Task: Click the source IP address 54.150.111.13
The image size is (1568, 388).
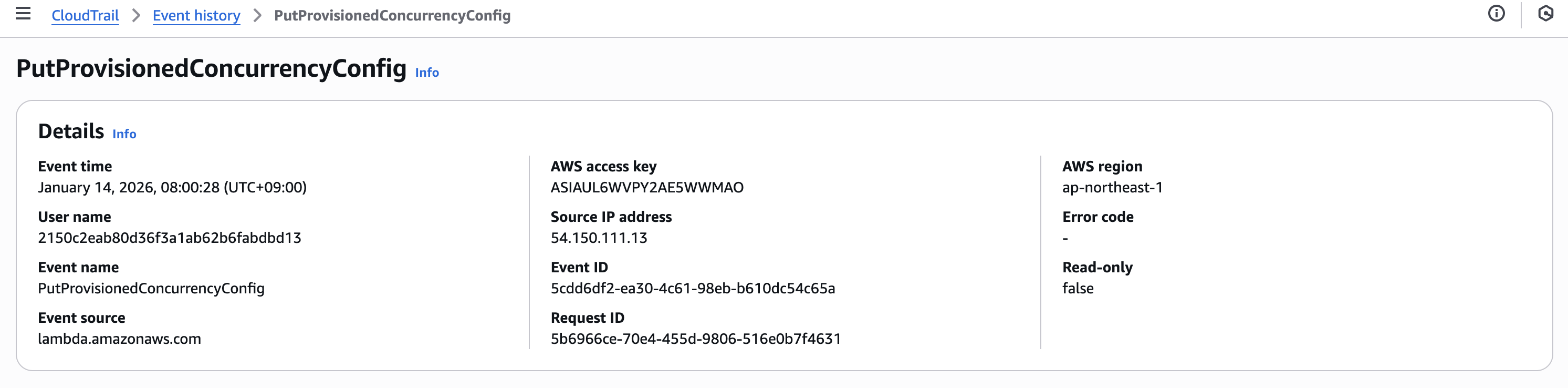Action: [x=598, y=238]
